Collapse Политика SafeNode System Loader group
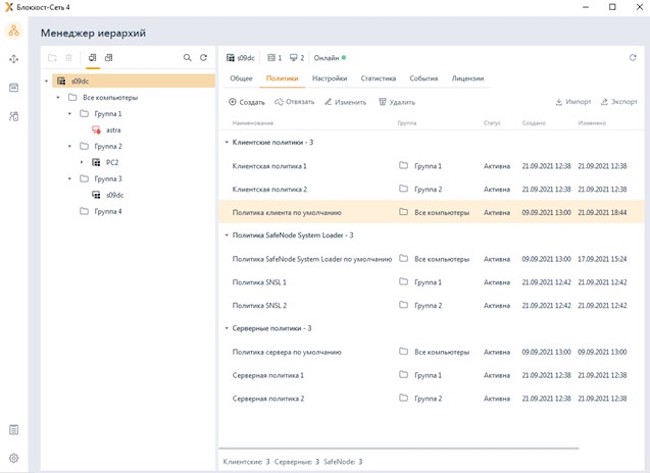The height and width of the screenshot is (473, 650). [x=225, y=235]
